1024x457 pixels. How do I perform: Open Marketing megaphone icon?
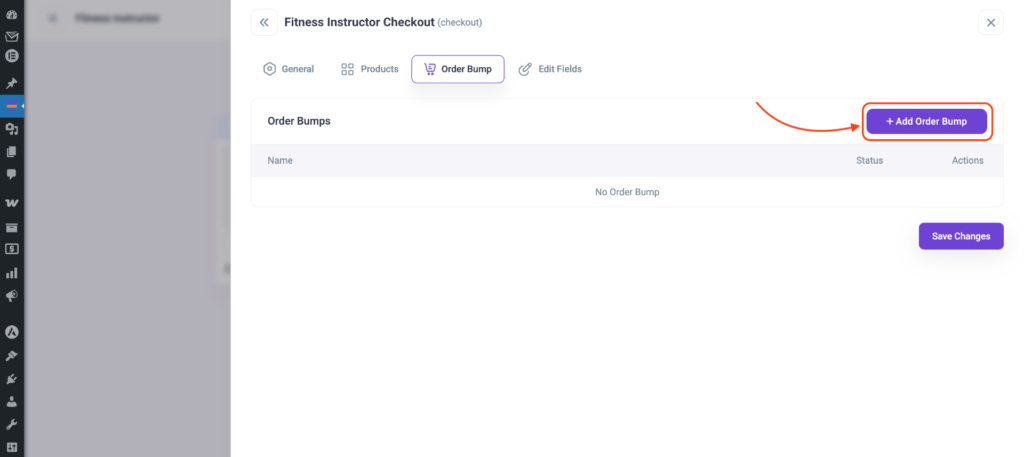12,296
